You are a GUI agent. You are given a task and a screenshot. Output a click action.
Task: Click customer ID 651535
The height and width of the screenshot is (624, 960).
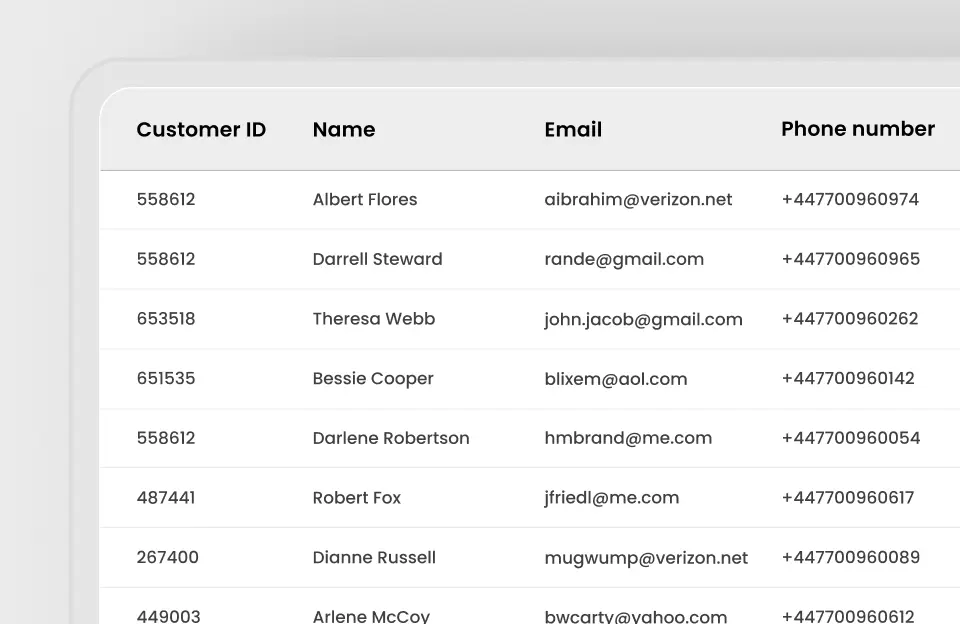[x=166, y=378]
